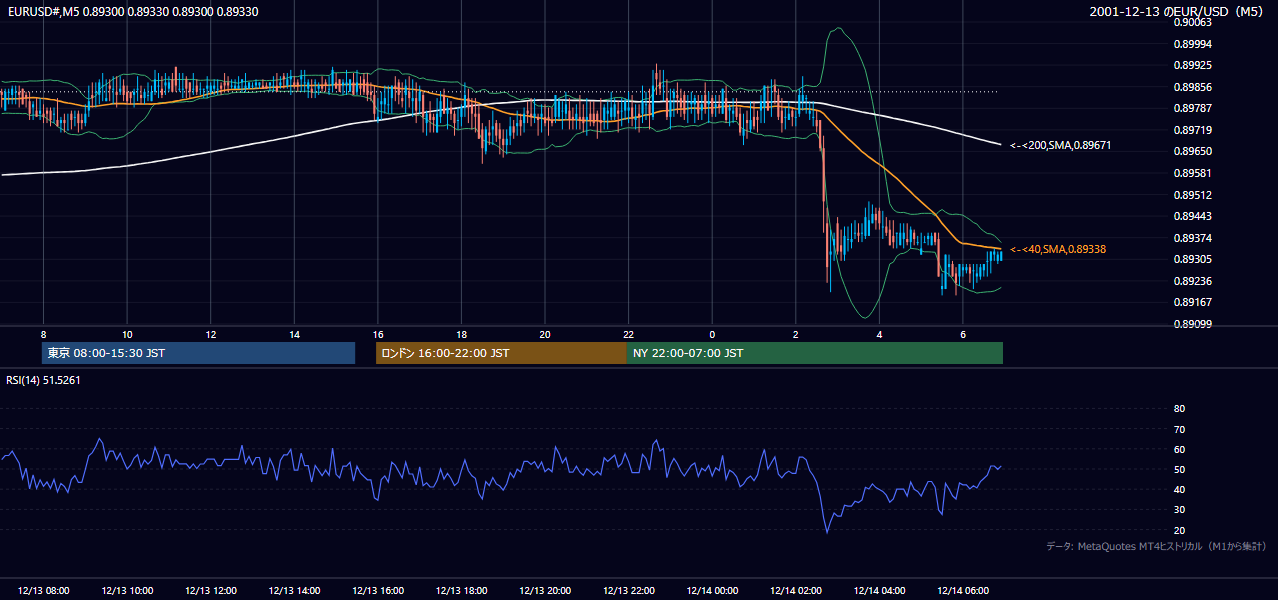Click the 12/13 16:00 date label
This screenshot has height=600, width=1278.
378,591
